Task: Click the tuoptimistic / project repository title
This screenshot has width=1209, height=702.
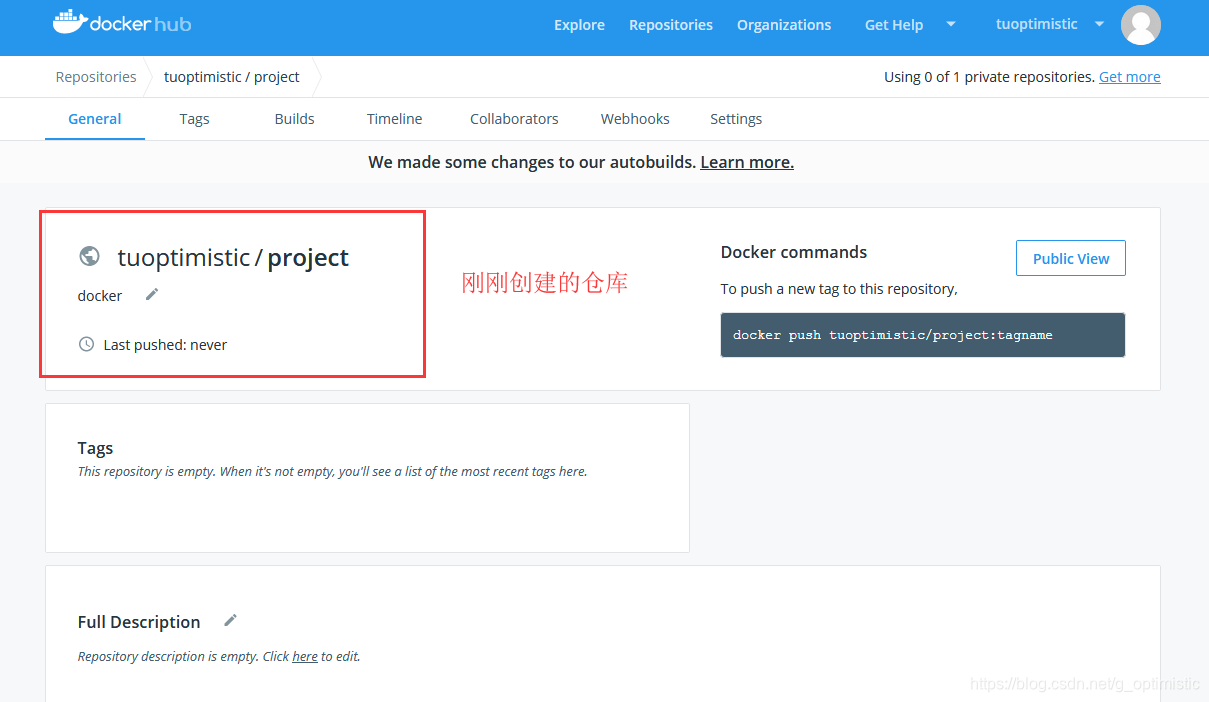Action: click(x=233, y=257)
